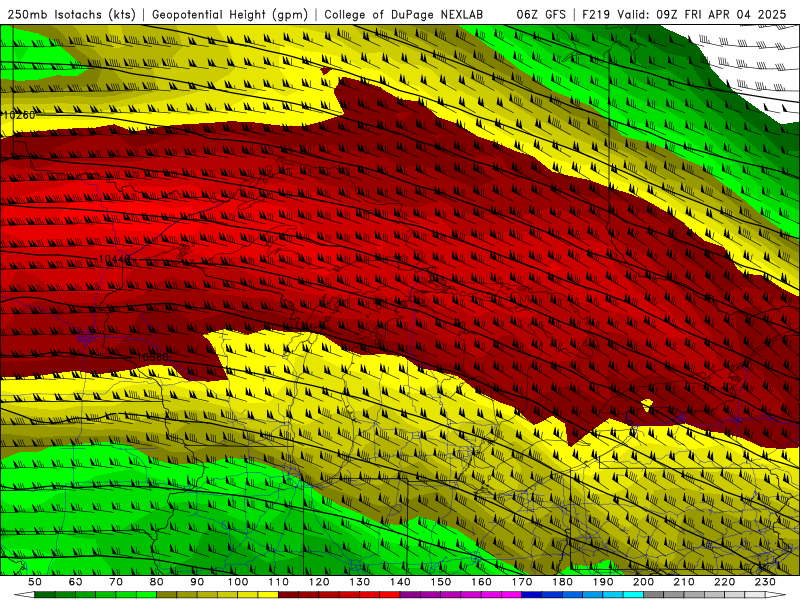Click the '06Z GFS' model run label
The width and height of the screenshot is (800, 600).
click(x=541, y=15)
